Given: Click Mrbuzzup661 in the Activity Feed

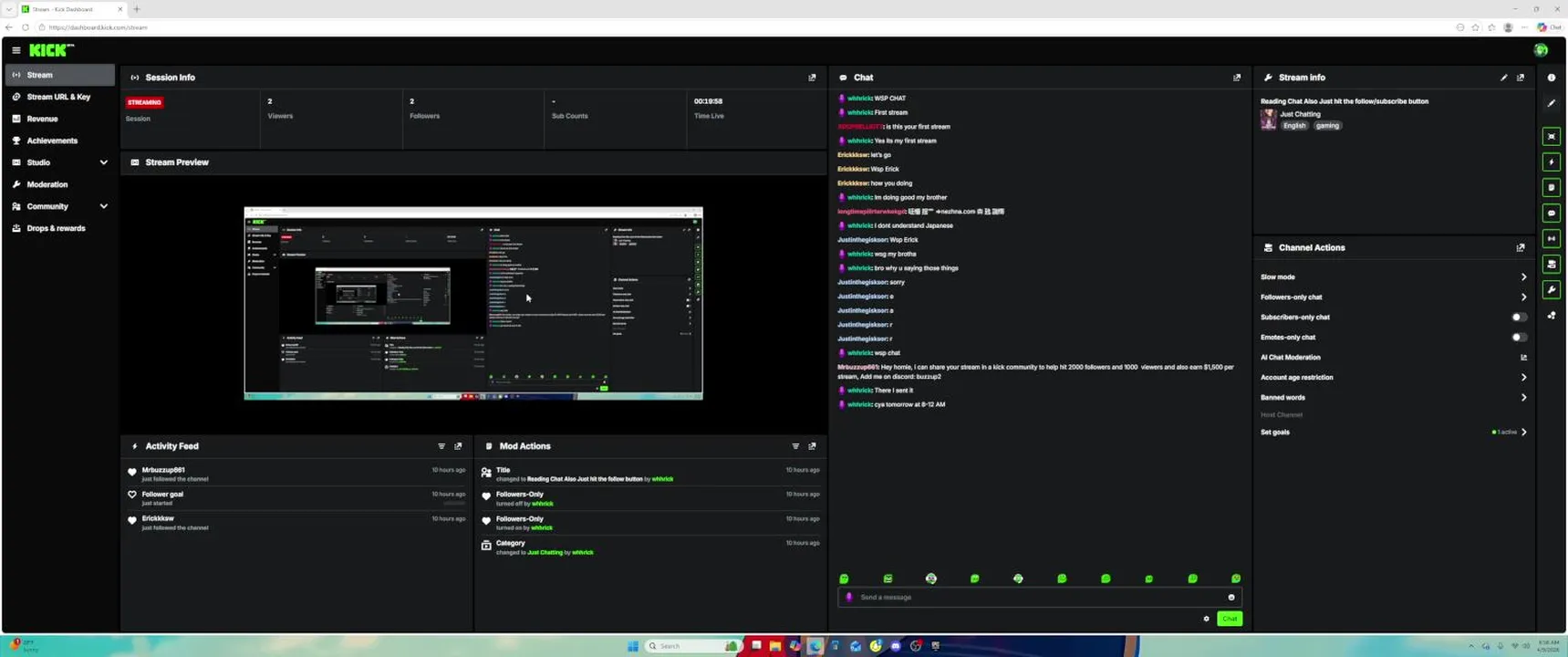Looking at the screenshot, I should (163, 470).
